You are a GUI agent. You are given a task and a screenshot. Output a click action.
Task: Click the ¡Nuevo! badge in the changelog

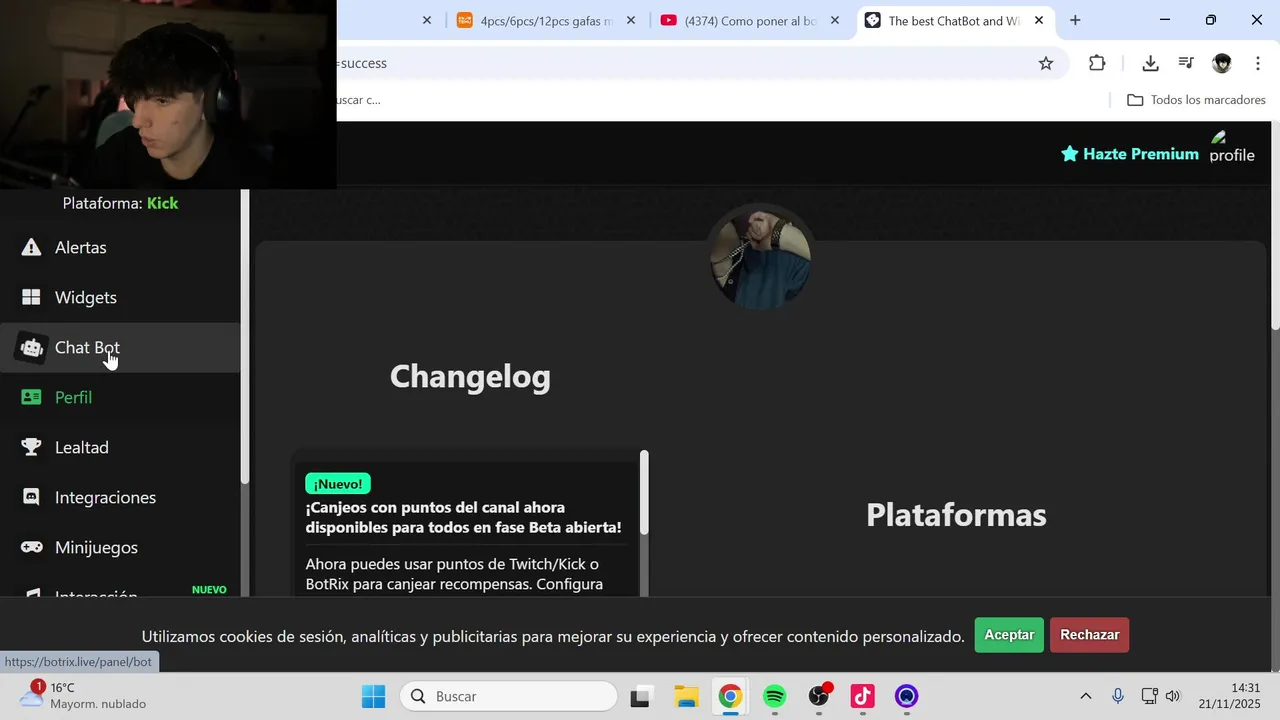click(338, 484)
